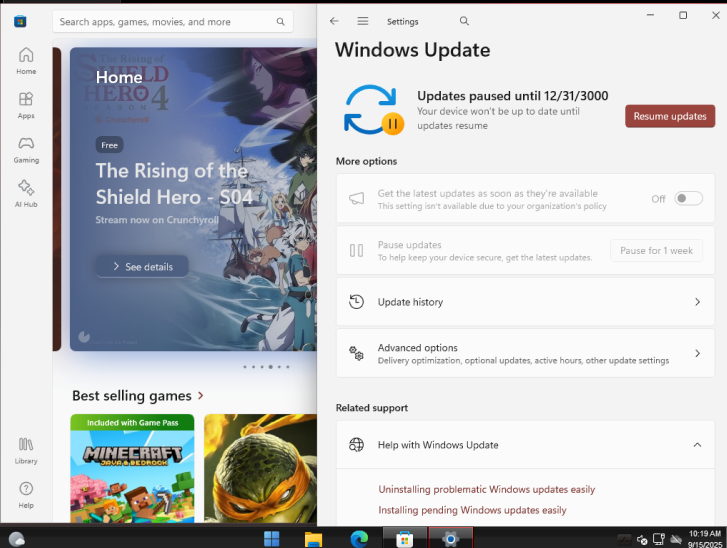Click Best selling games heading
Viewport: 727px width, 548px height.
click(132, 395)
